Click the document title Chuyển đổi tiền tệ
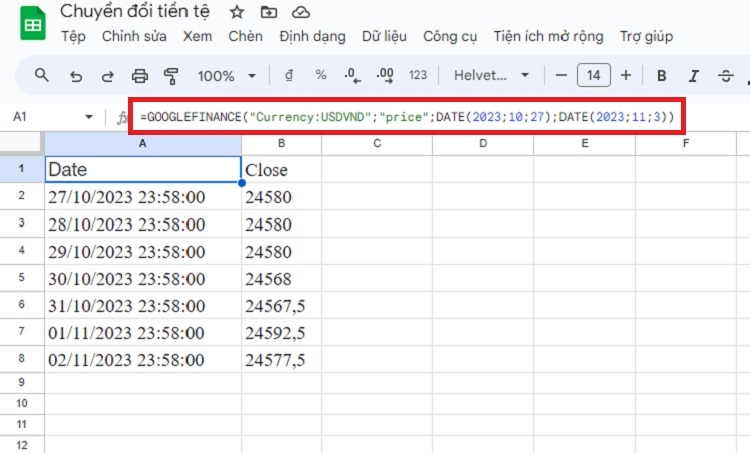 (135, 11)
